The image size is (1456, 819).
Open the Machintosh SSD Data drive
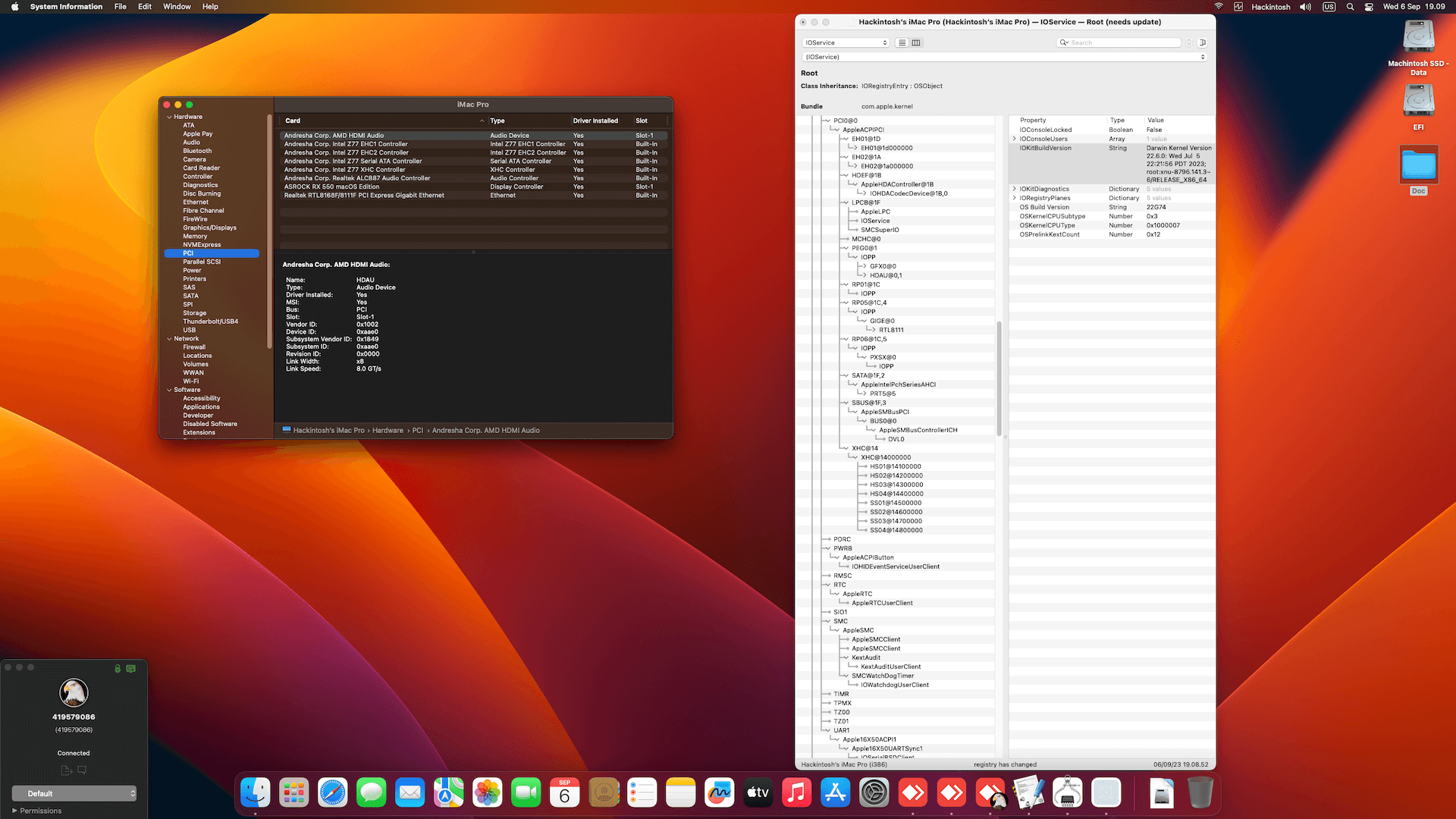[1418, 38]
